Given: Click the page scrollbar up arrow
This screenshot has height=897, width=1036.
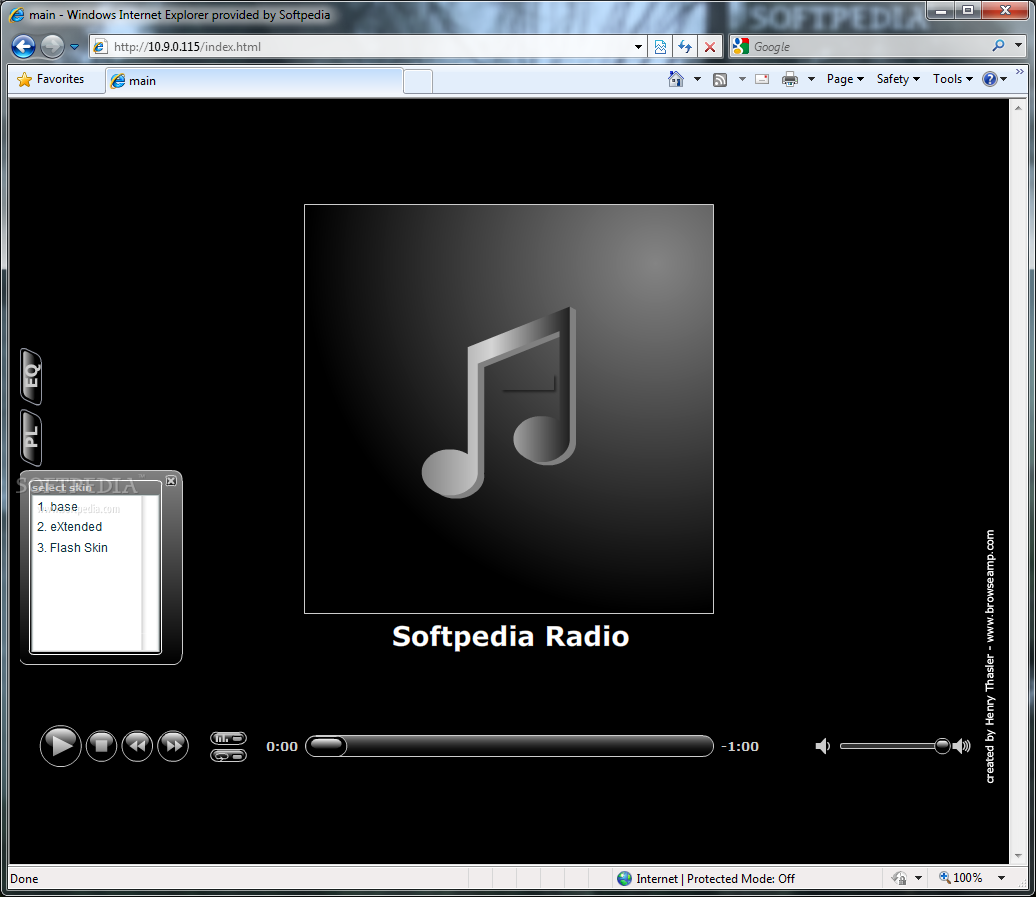Looking at the screenshot, I should point(1018,107).
